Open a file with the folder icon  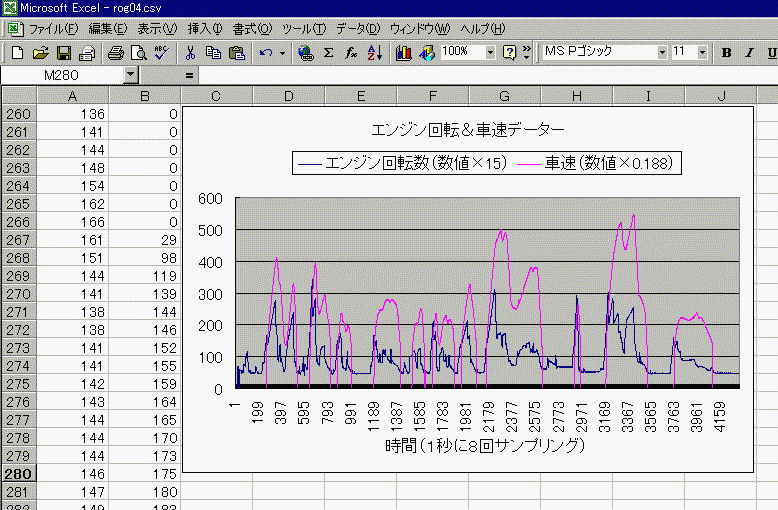click(41, 52)
